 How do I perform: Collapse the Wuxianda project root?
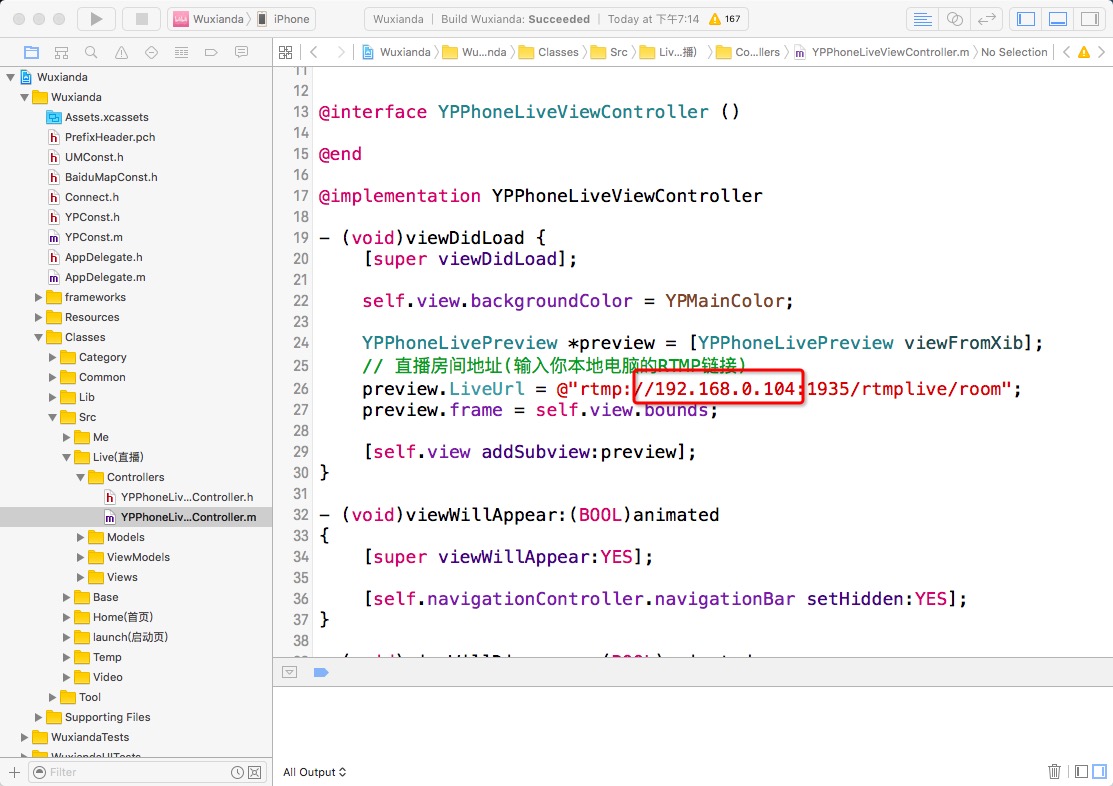10,77
